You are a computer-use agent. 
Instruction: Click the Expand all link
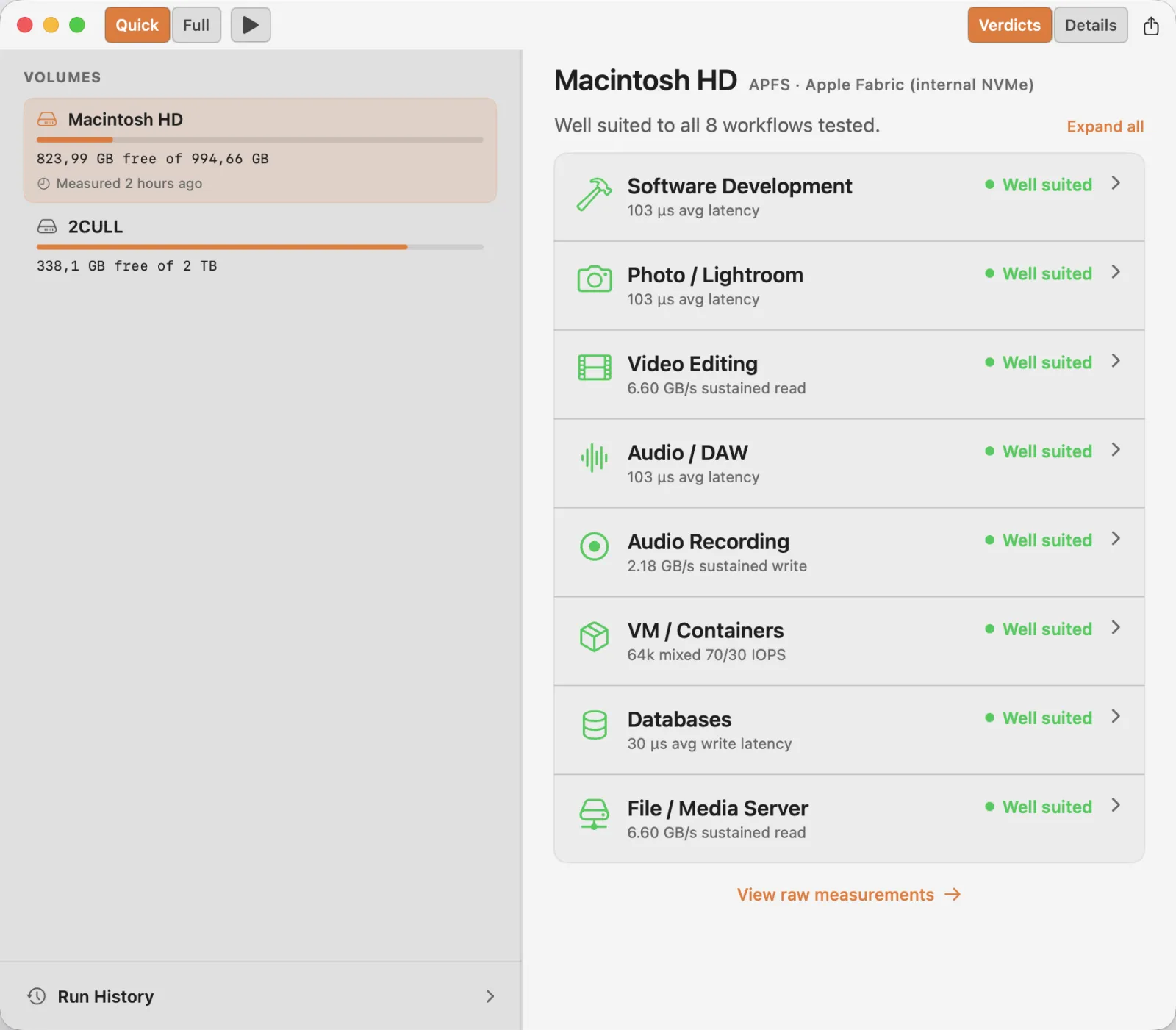[x=1105, y=126]
